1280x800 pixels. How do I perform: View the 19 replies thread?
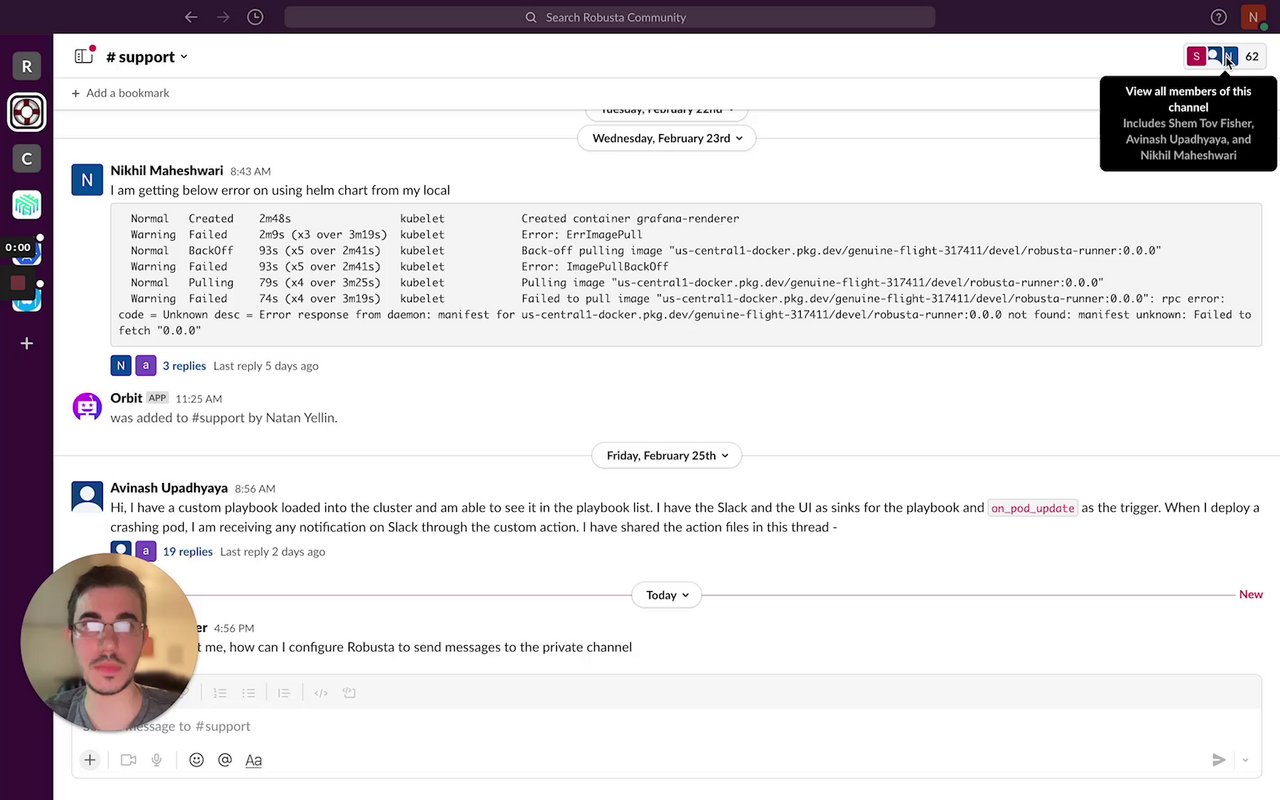click(188, 552)
